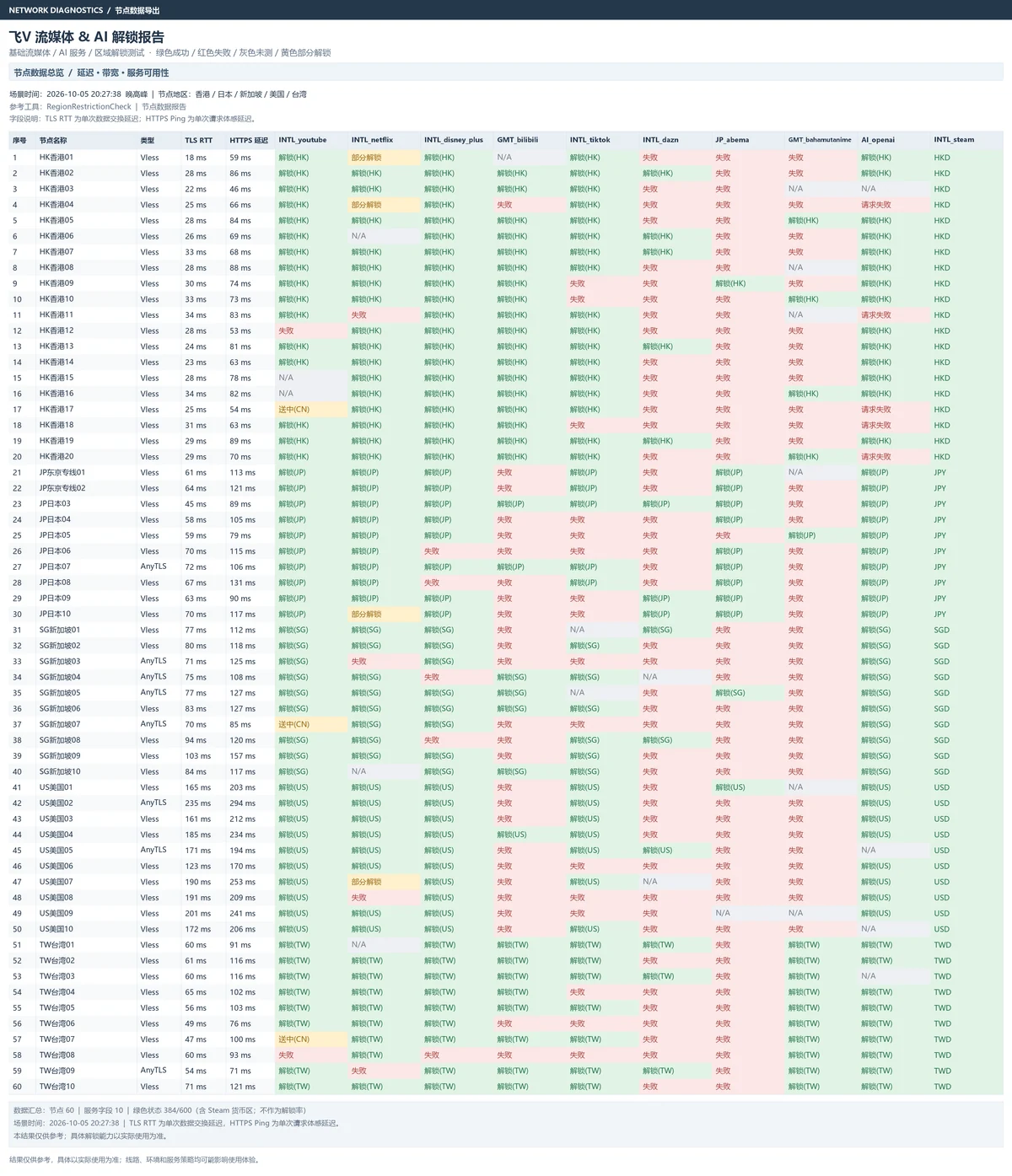Click the 部分解锁 Netflix cell for HK香港01
Viewport: 1012px width, 1176px height.
[385, 157]
